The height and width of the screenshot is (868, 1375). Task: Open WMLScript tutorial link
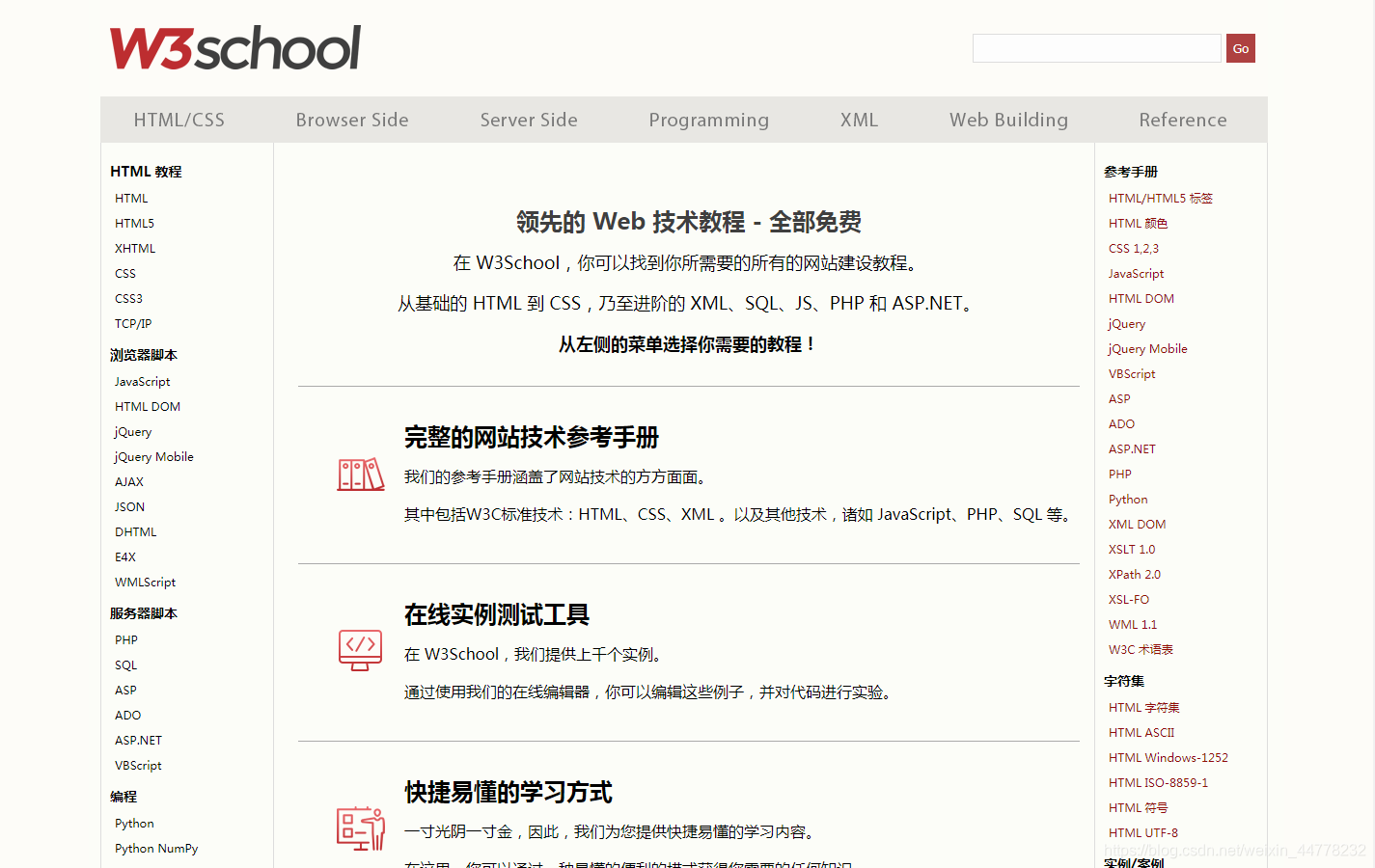click(145, 582)
